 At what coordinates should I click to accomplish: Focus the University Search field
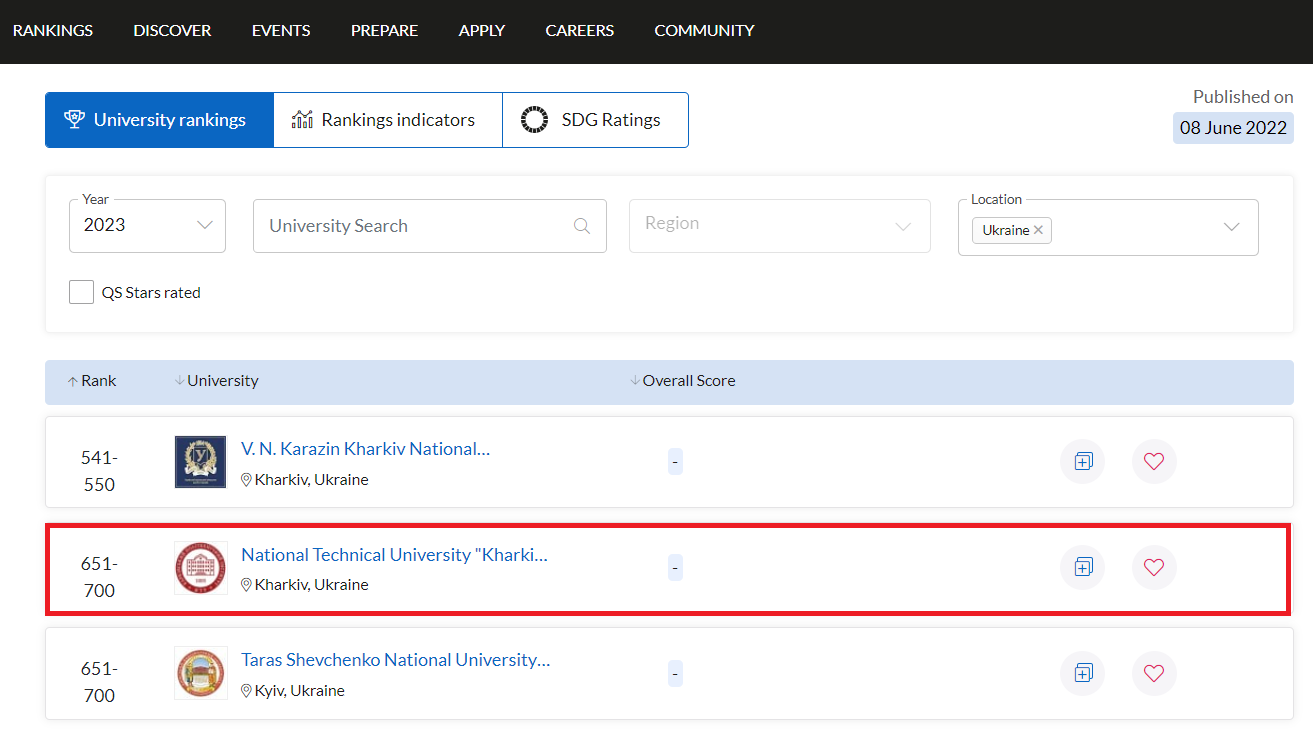[x=430, y=226]
